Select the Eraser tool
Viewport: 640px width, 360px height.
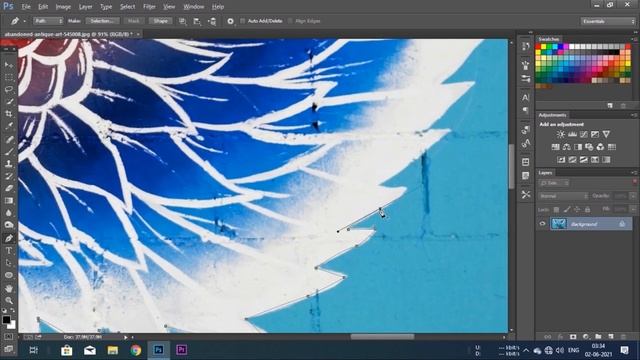point(9,188)
